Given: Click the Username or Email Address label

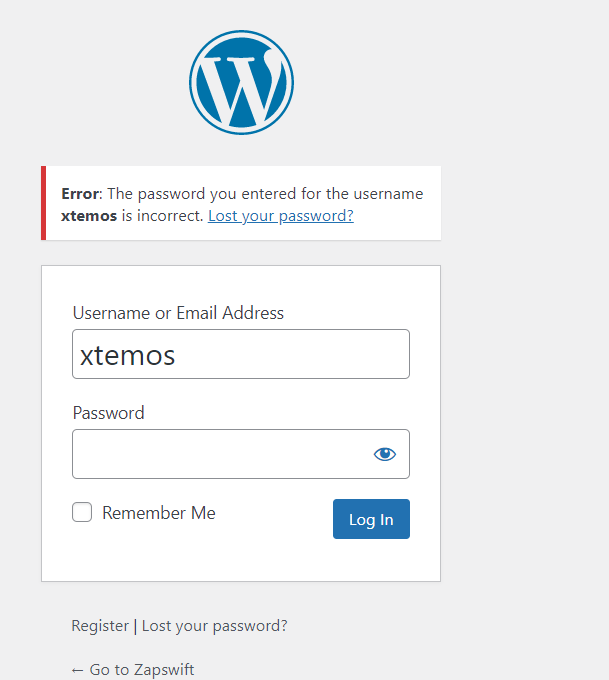Looking at the screenshot, I should (178, 313).
